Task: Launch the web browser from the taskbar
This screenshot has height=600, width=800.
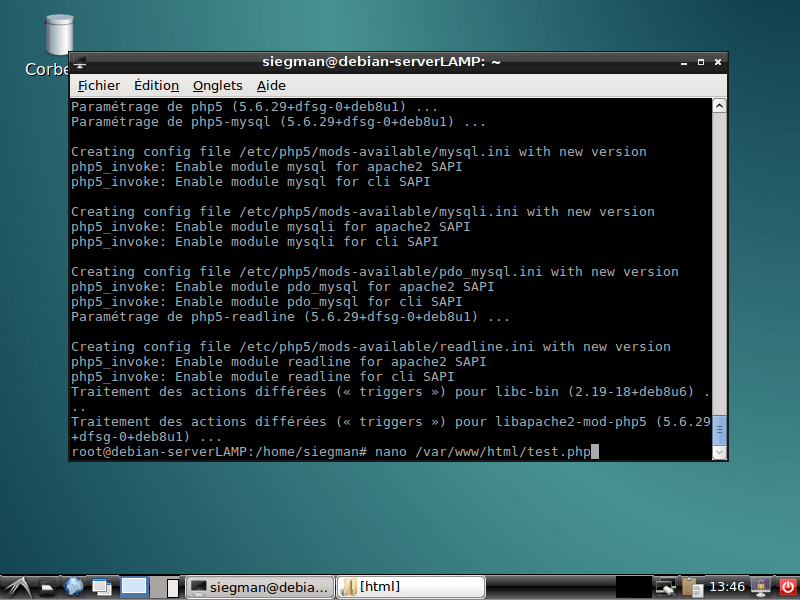Action: coord(74,586)
